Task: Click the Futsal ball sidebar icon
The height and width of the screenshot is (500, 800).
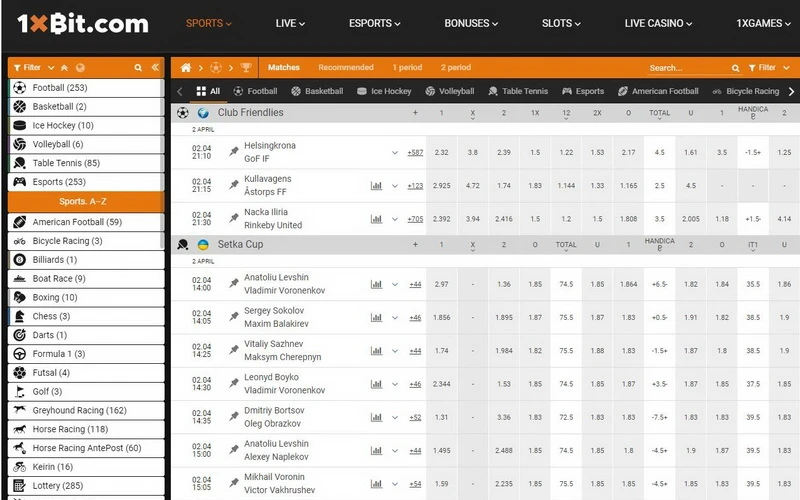Action: 19,373
